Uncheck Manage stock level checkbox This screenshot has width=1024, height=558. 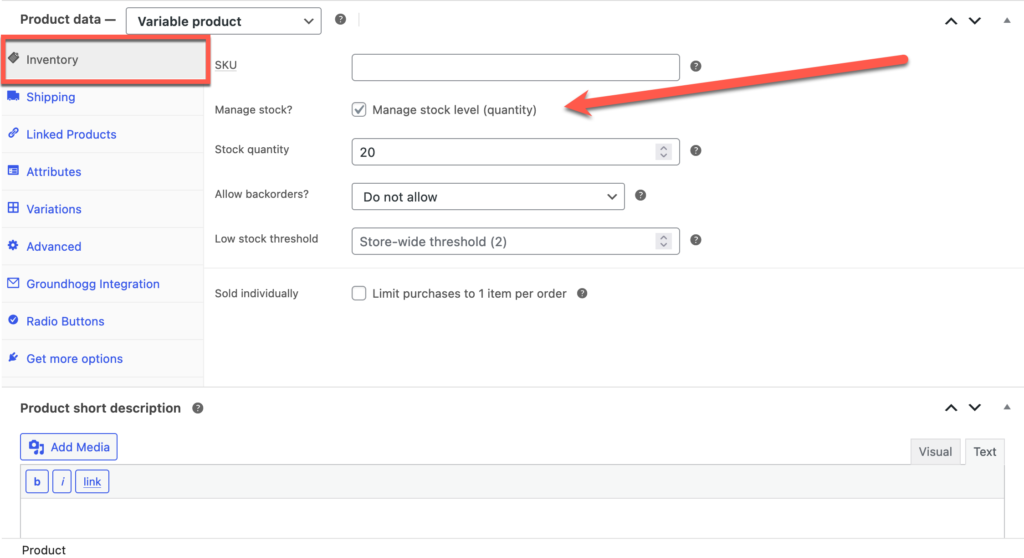point(359,110)
